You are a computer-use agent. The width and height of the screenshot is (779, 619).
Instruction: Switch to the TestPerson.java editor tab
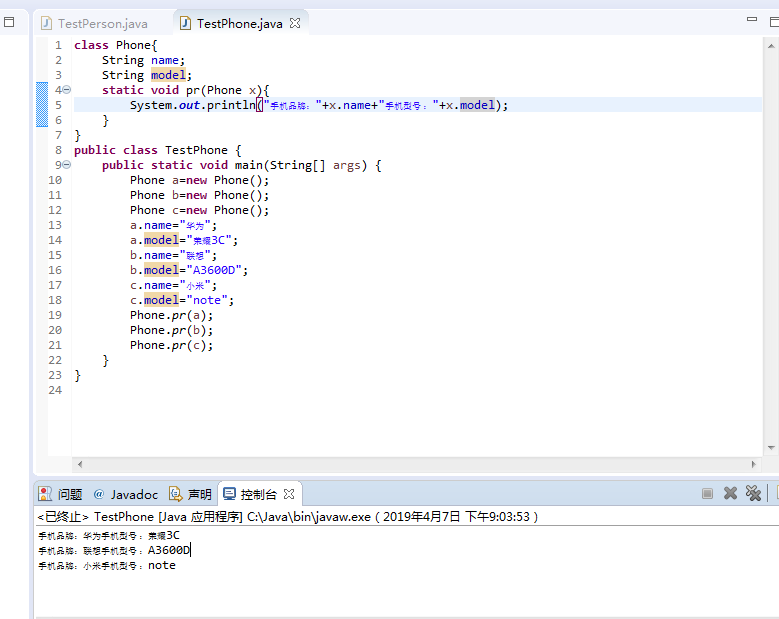coord(102,23)
